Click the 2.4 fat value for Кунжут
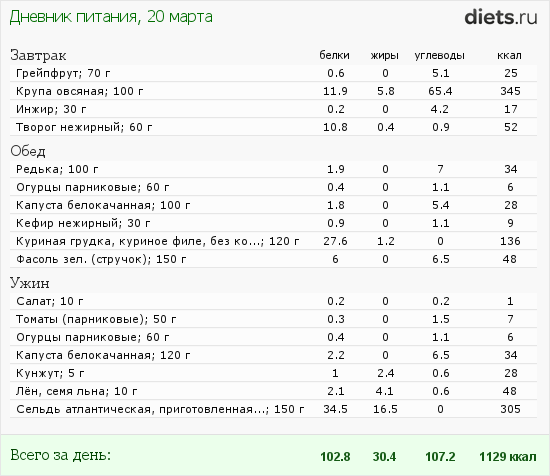Screen dimensions: 550x476 [385, 373]
